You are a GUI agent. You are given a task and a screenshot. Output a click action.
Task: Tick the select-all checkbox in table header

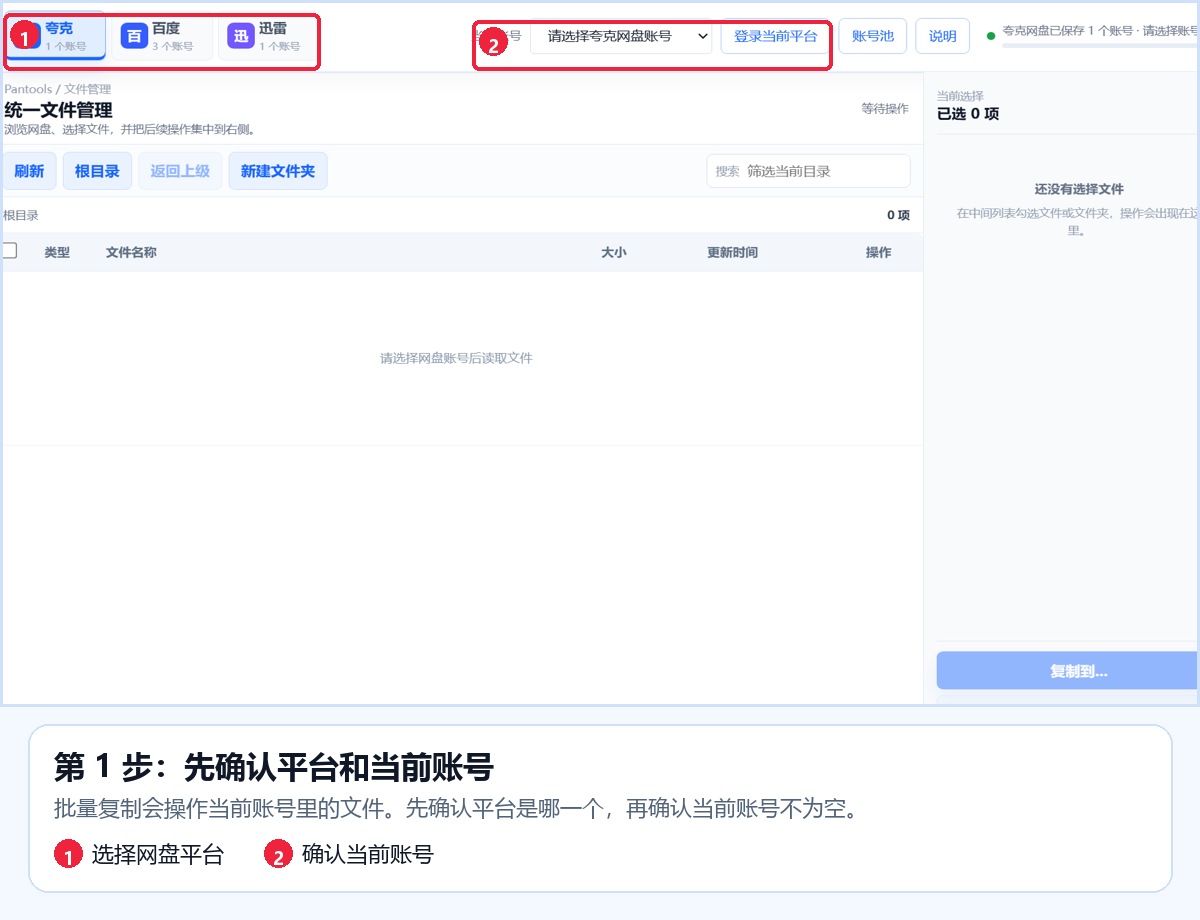[10, 251]
